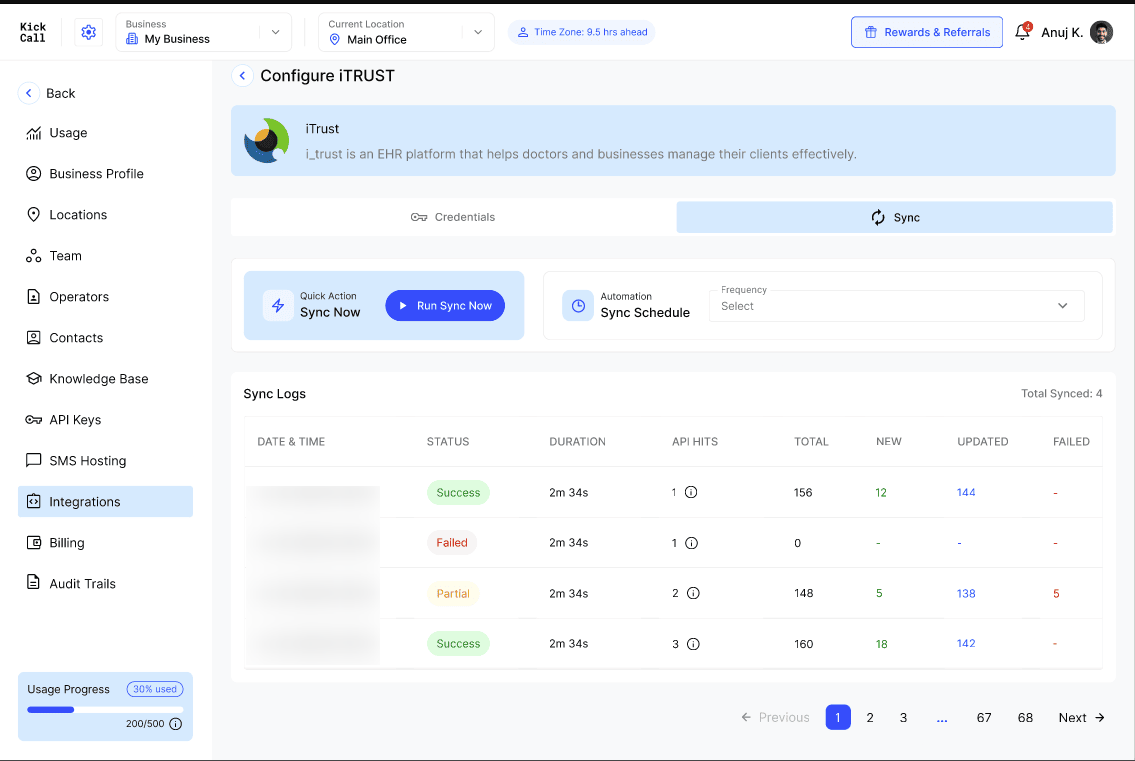Click the lightning Quick Action icon
The image size is (1135, 761).
[x=278, y=306]
